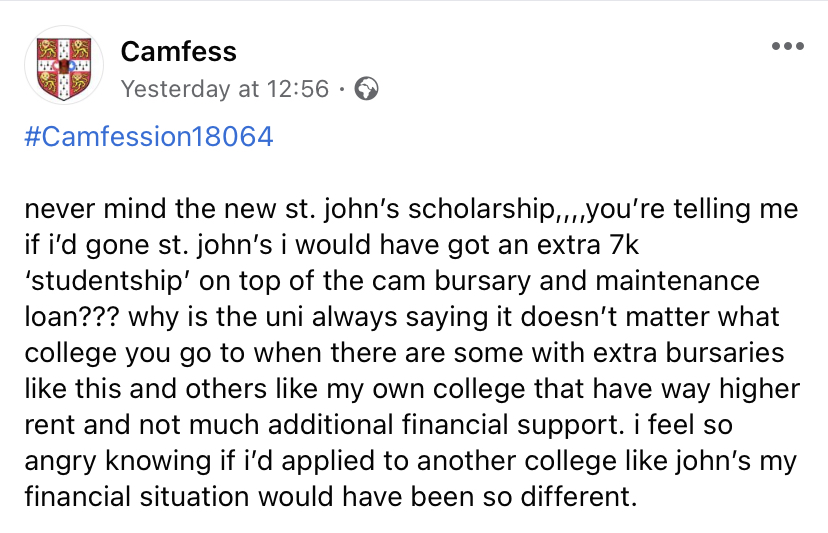Click 'loan???' at the start of the line

pos(72,317)
